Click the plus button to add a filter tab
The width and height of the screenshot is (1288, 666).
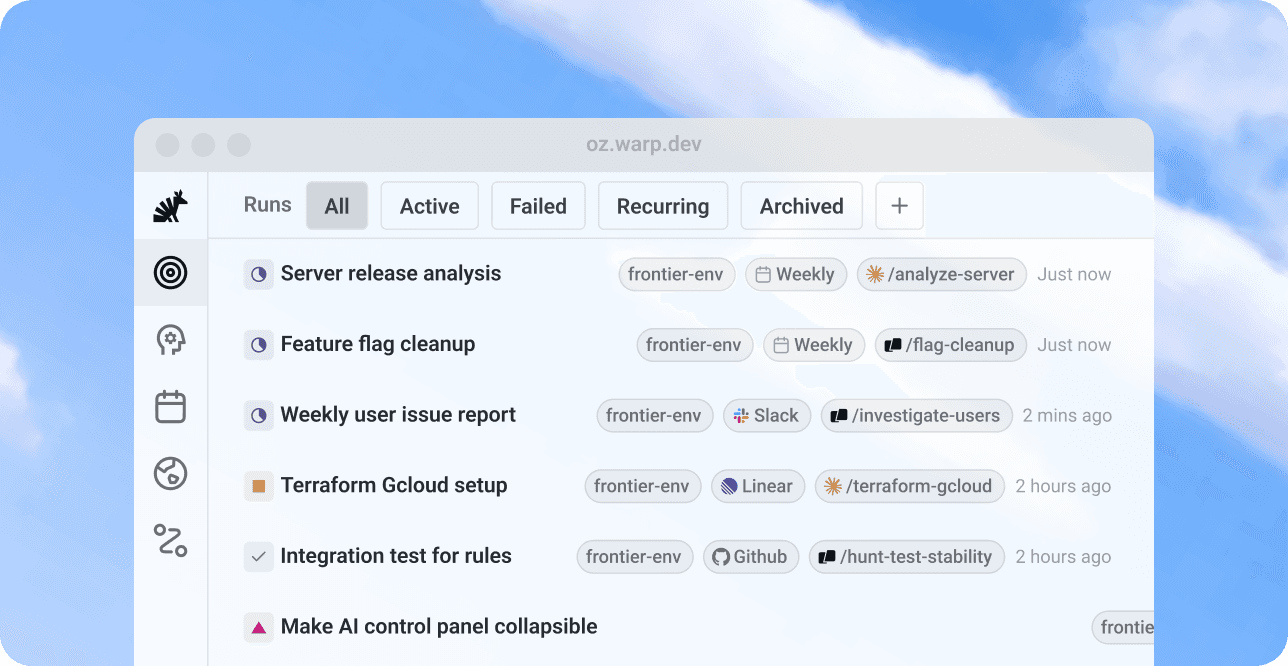pos(899,206)
